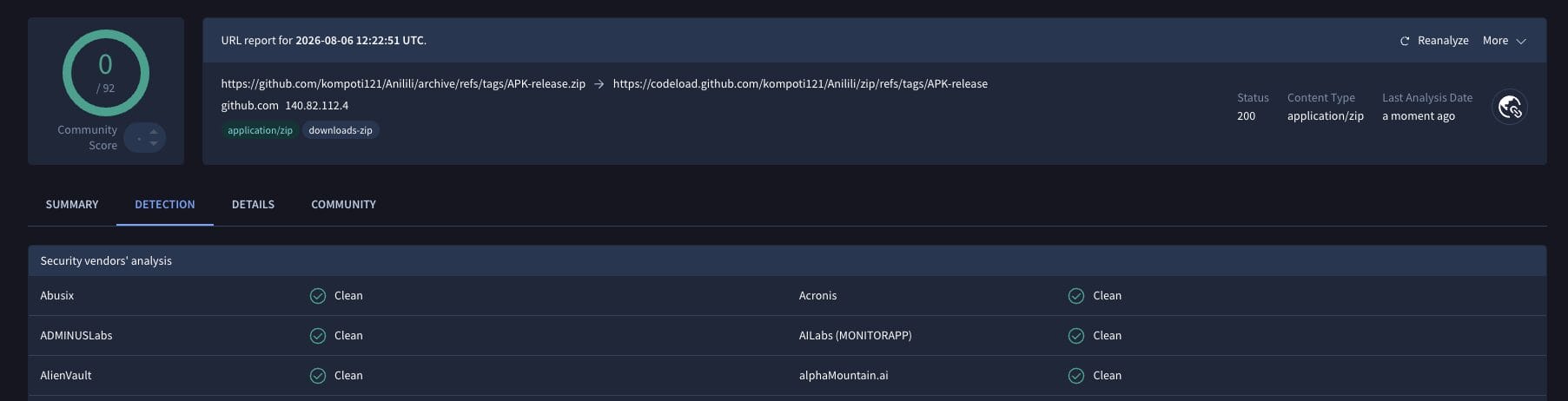Click the codeload.github.com redirect URL
The height and width of the screenshot is (401, 1568).
(800, 84)
